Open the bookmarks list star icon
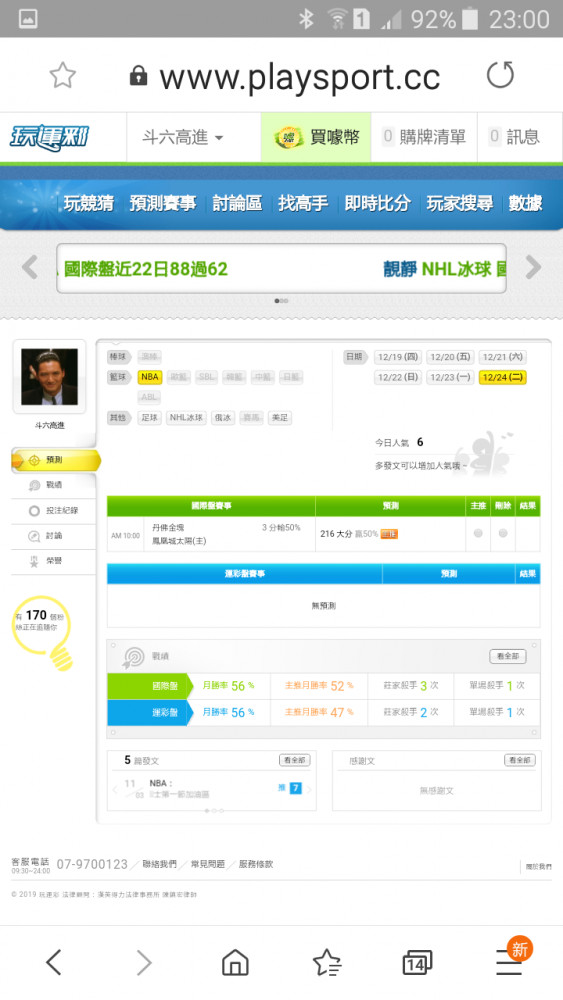Screen dimensions: 563x1000 [326, 962]
